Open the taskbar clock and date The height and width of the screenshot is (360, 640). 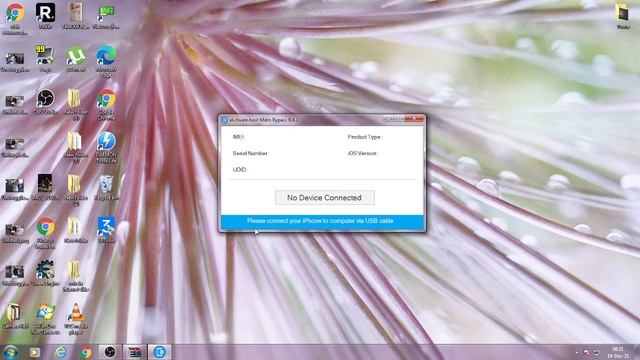point(618,352)
